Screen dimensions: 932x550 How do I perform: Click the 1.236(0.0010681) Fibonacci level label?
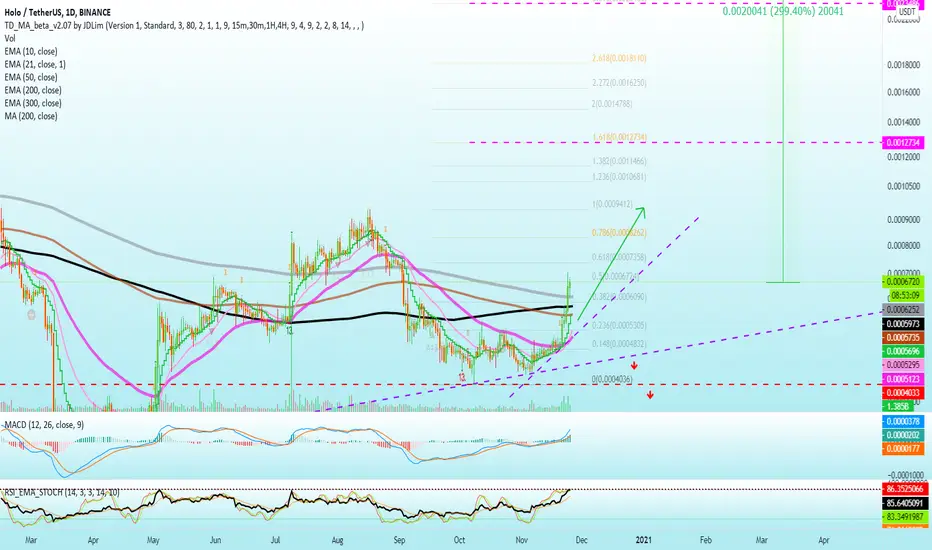[x=619, y=177]
